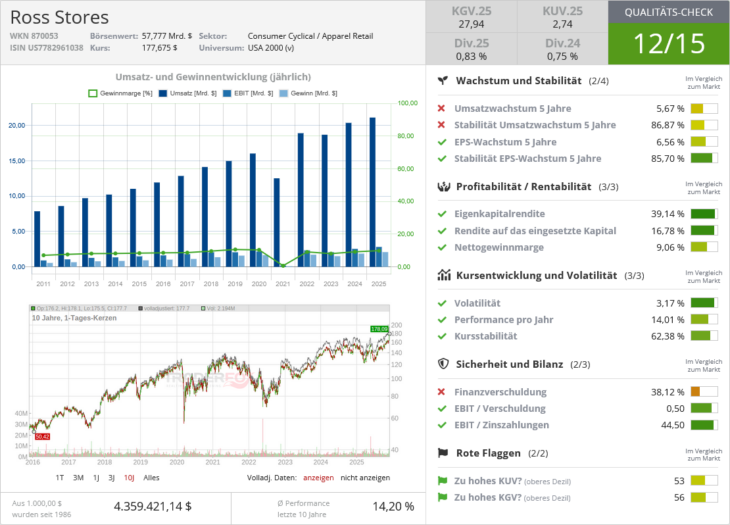Click the Volatilität comparison bar
This screenshot has width=730, height=525.
pos(703,303)
